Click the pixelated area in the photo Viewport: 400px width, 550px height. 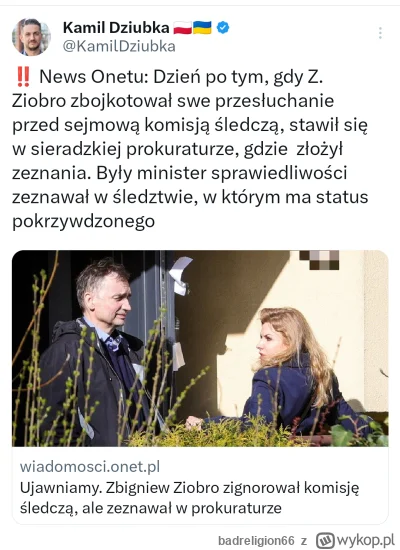click(319, 260)
